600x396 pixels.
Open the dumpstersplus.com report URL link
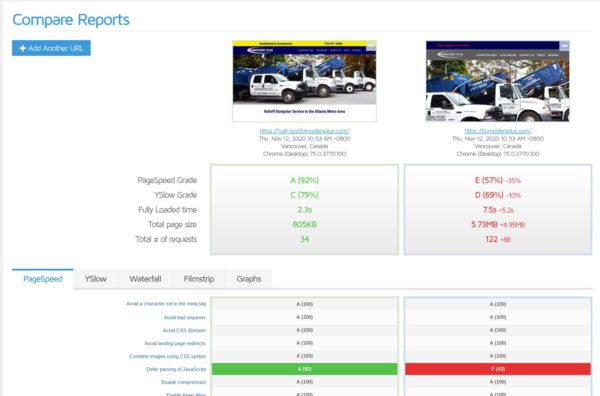(x=497, y=131)
